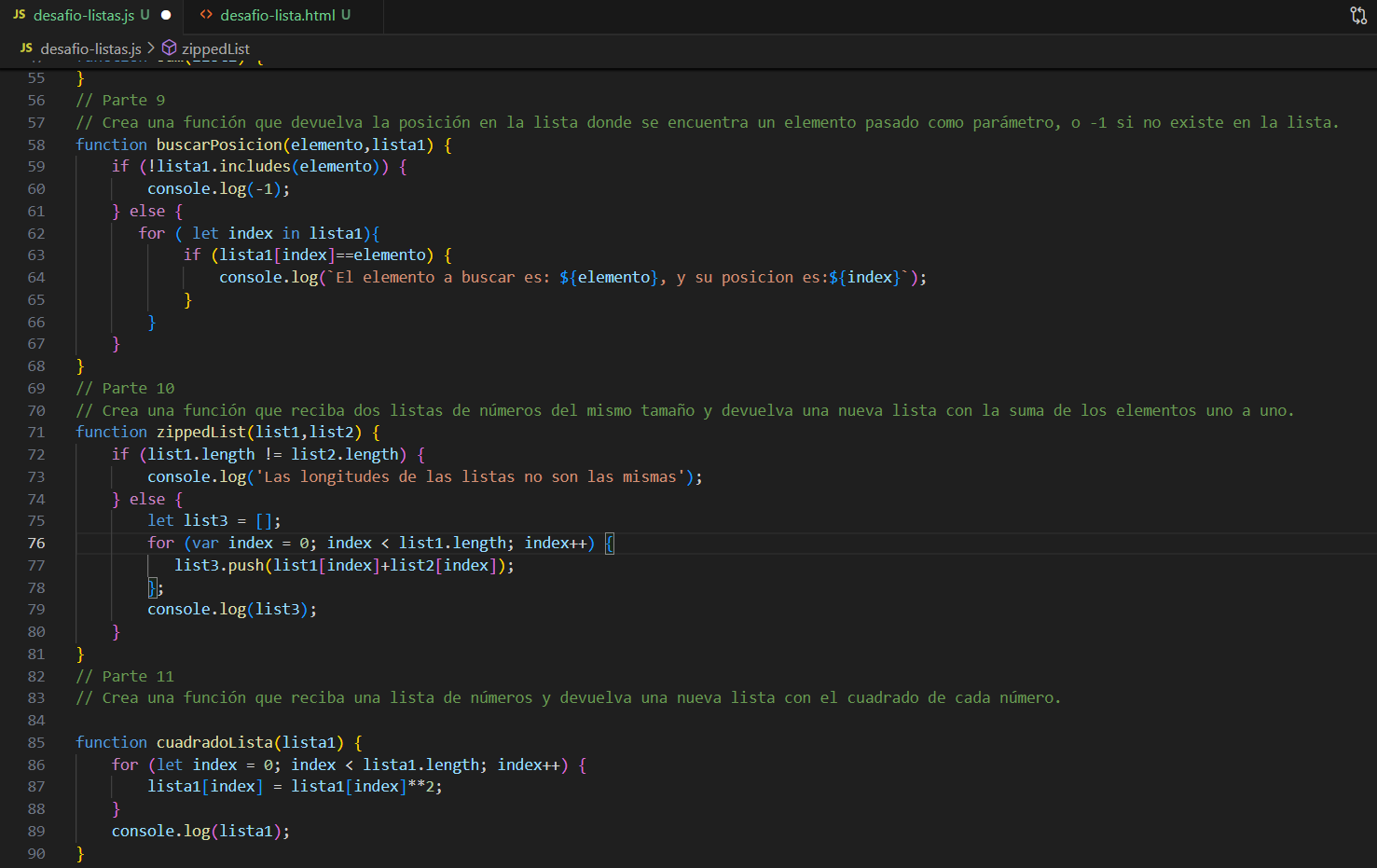Place cursor on buscarPosicion function name
This screenshot has height=868, width=1377.
pyautogui.click(x=219, y=145)
